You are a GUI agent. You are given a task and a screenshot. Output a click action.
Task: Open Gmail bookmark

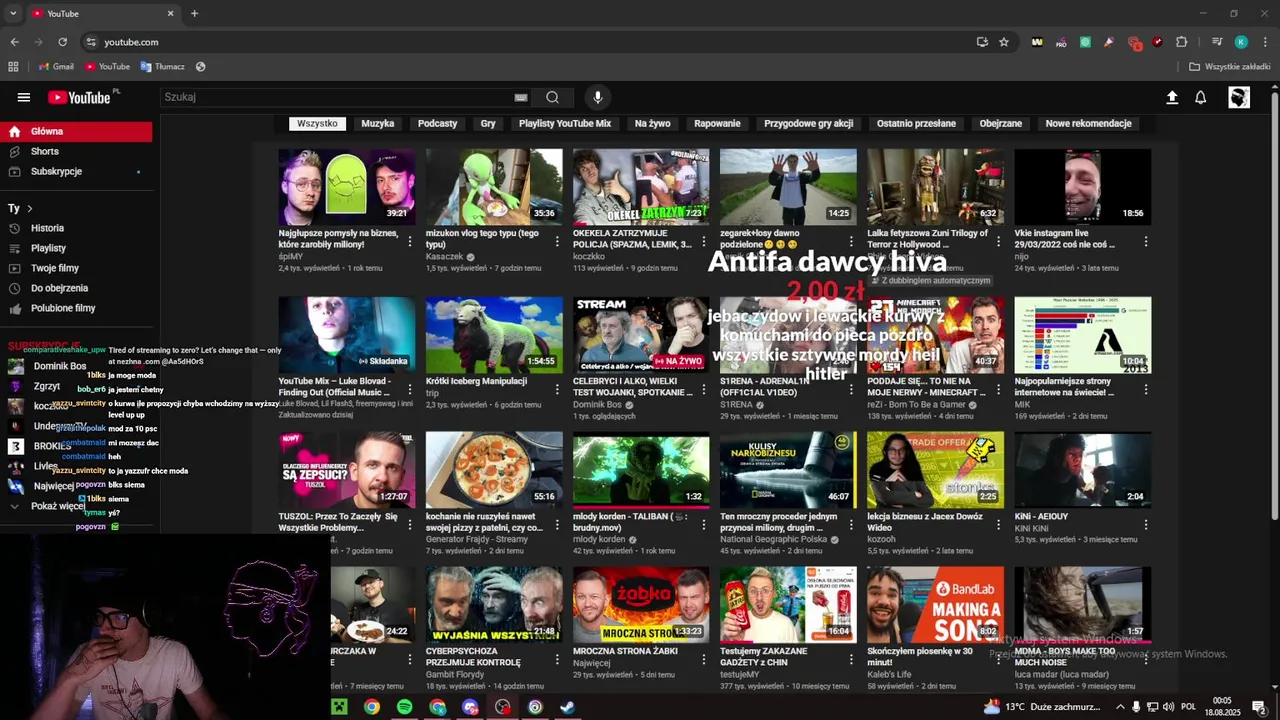[56, 67]
